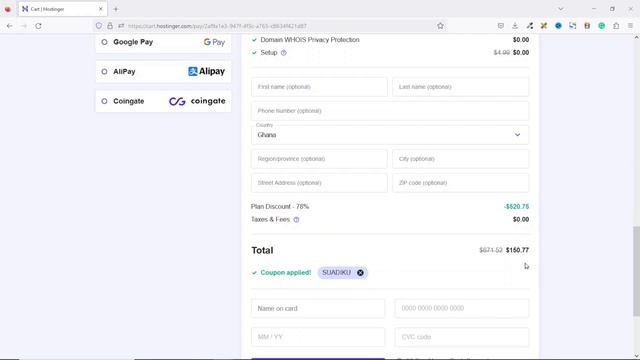Show the Setup fee help tooltip

283,53
